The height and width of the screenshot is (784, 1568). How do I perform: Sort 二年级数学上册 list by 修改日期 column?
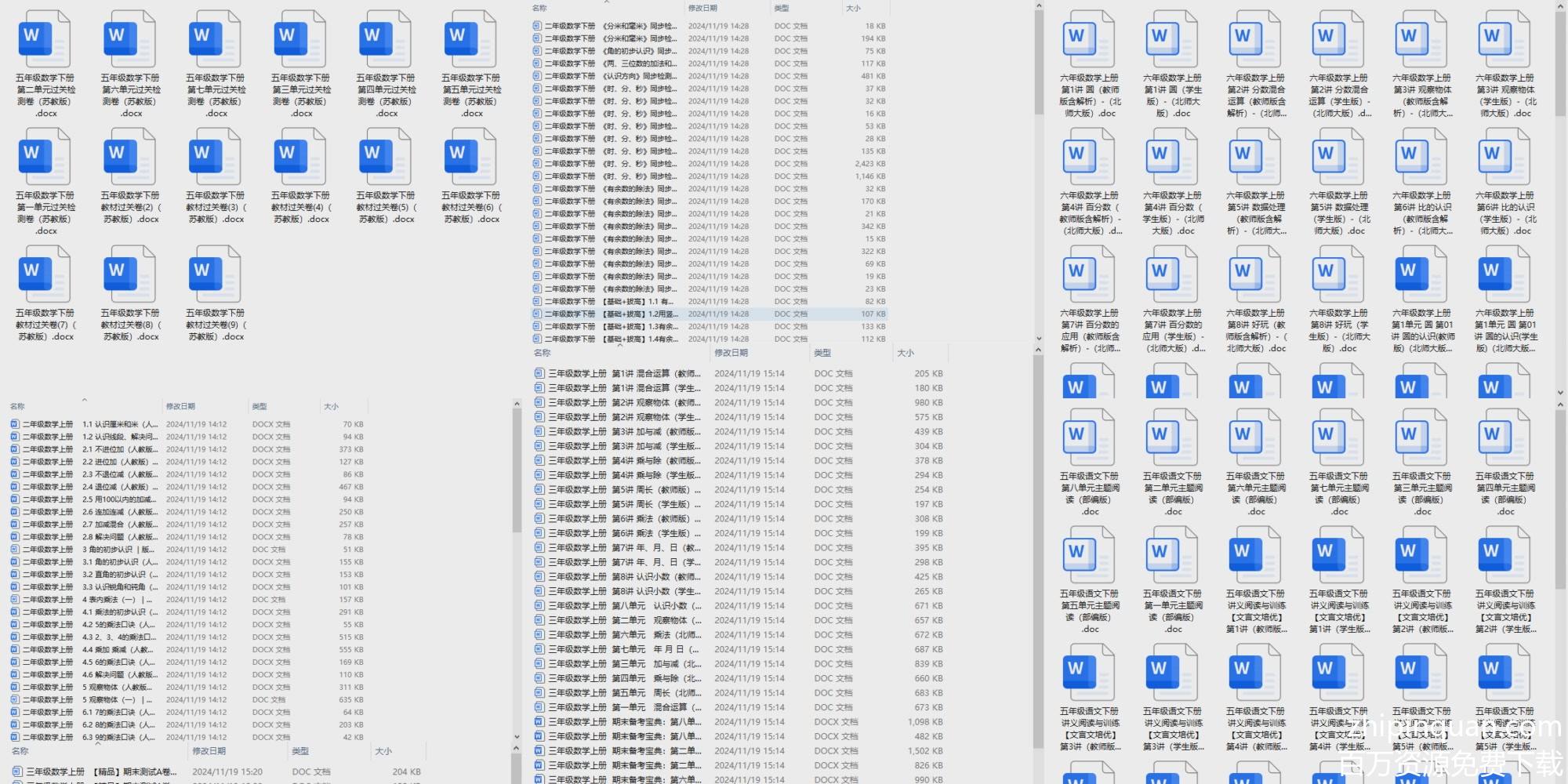(180, 406)
